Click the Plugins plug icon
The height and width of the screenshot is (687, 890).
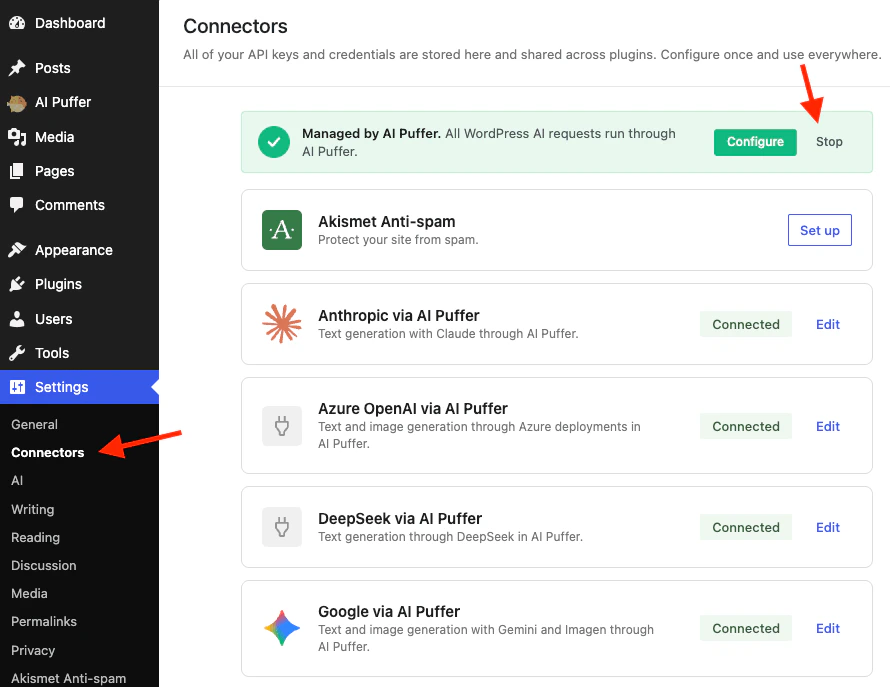point(17,284)
